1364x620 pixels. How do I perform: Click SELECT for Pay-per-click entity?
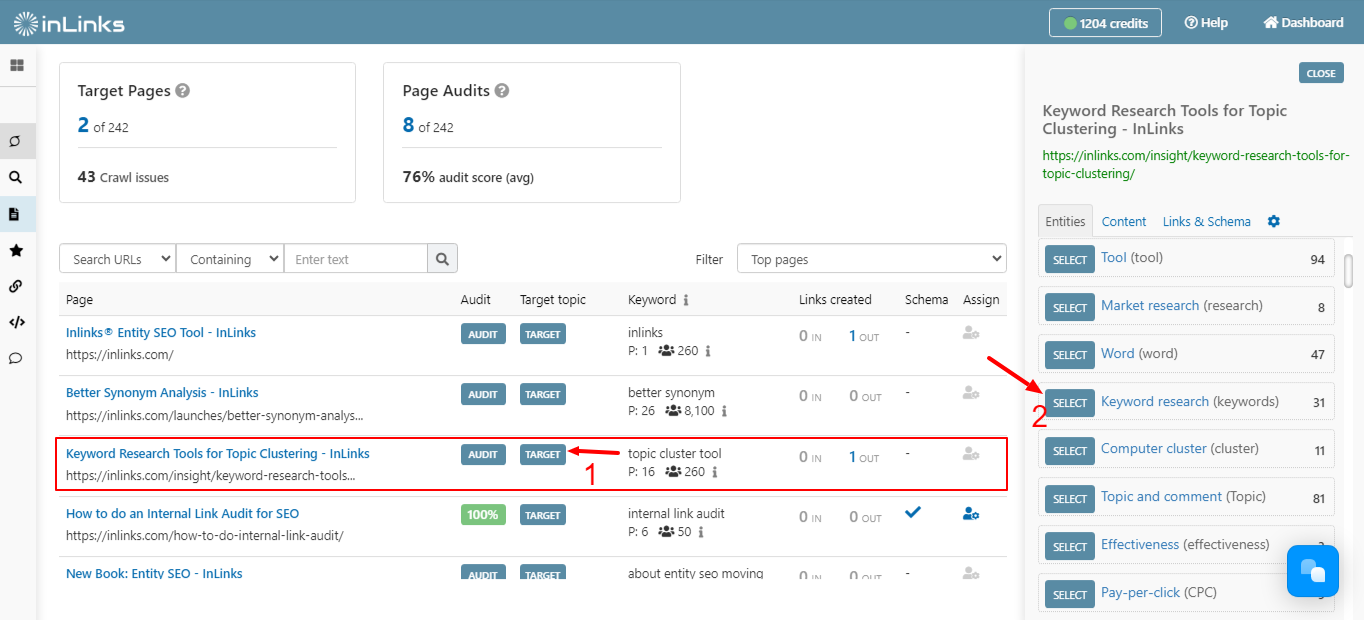pos(1070,594)
